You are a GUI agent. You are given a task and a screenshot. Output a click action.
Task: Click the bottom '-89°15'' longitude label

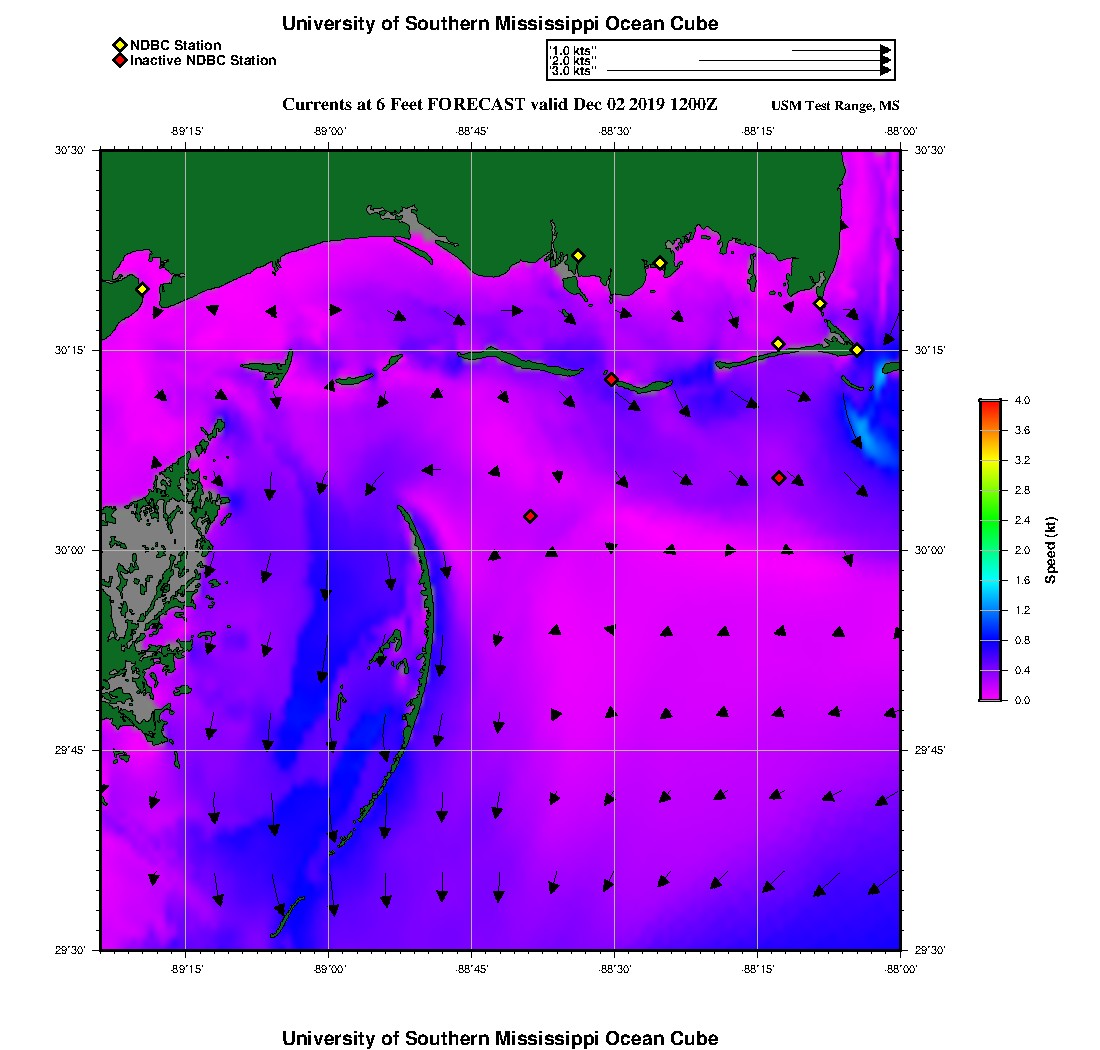[186, 969]
